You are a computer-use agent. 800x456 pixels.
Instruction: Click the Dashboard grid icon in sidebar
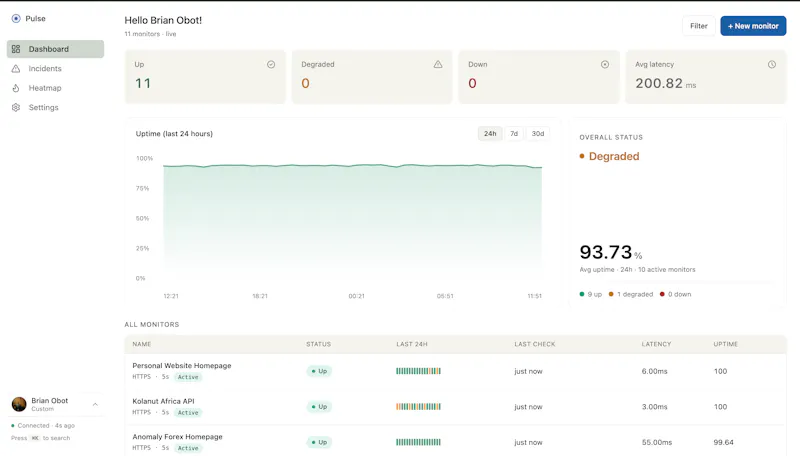click(16, 49)
